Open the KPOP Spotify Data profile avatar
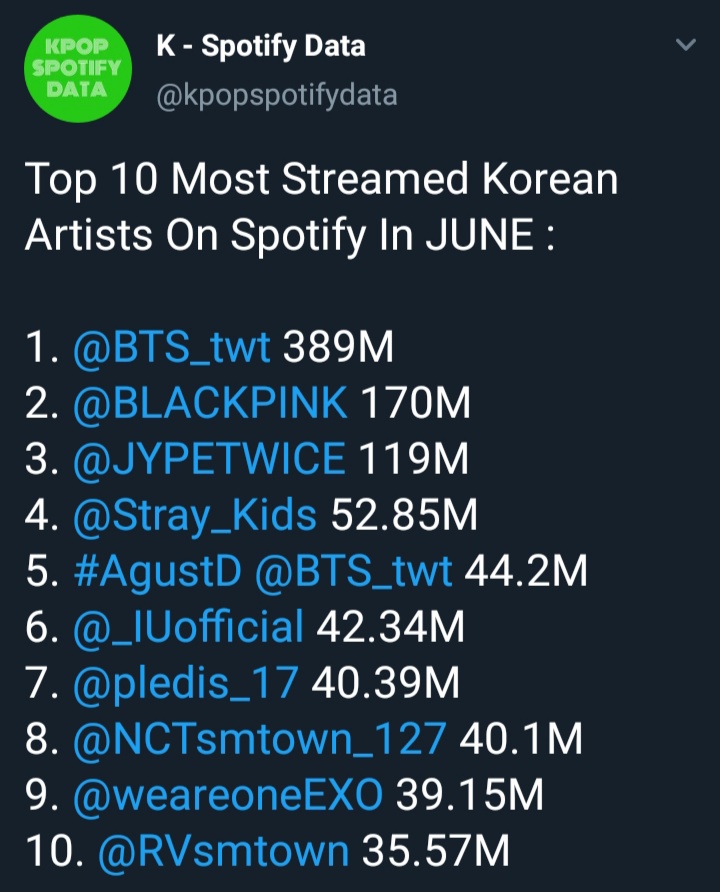This screenshot has width=720, height=892. pos(75,71)
